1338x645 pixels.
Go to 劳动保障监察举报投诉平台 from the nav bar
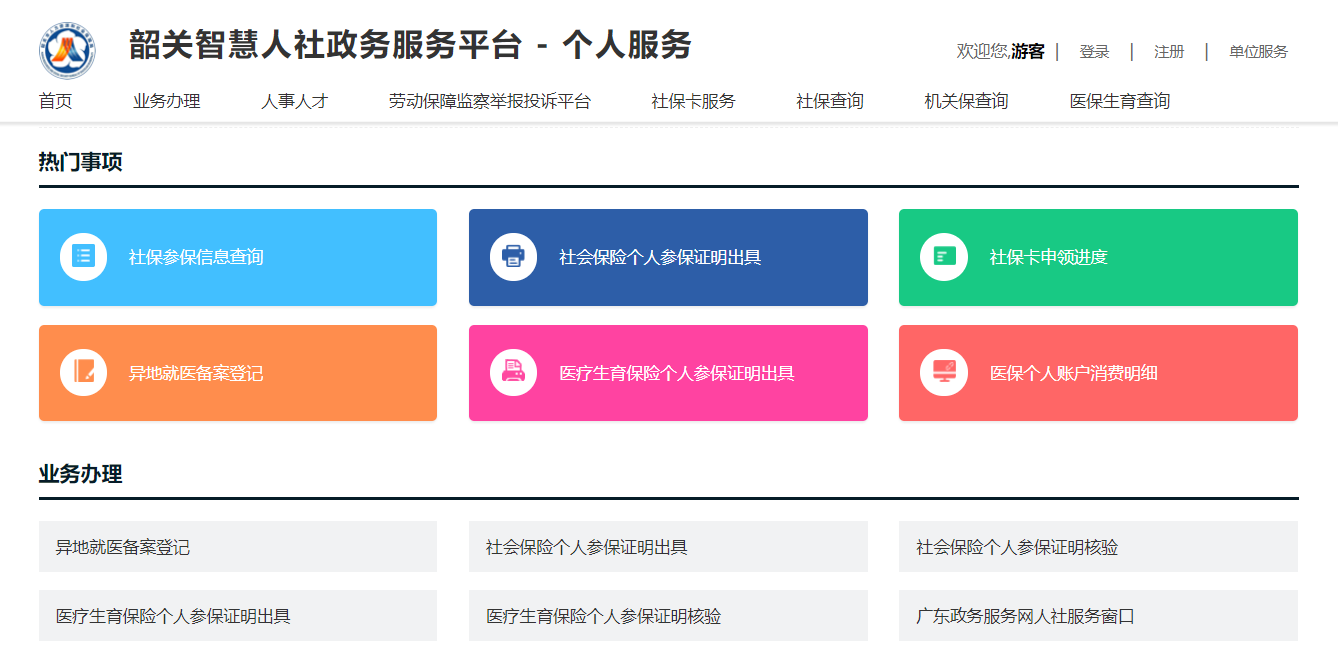[489, 101]
